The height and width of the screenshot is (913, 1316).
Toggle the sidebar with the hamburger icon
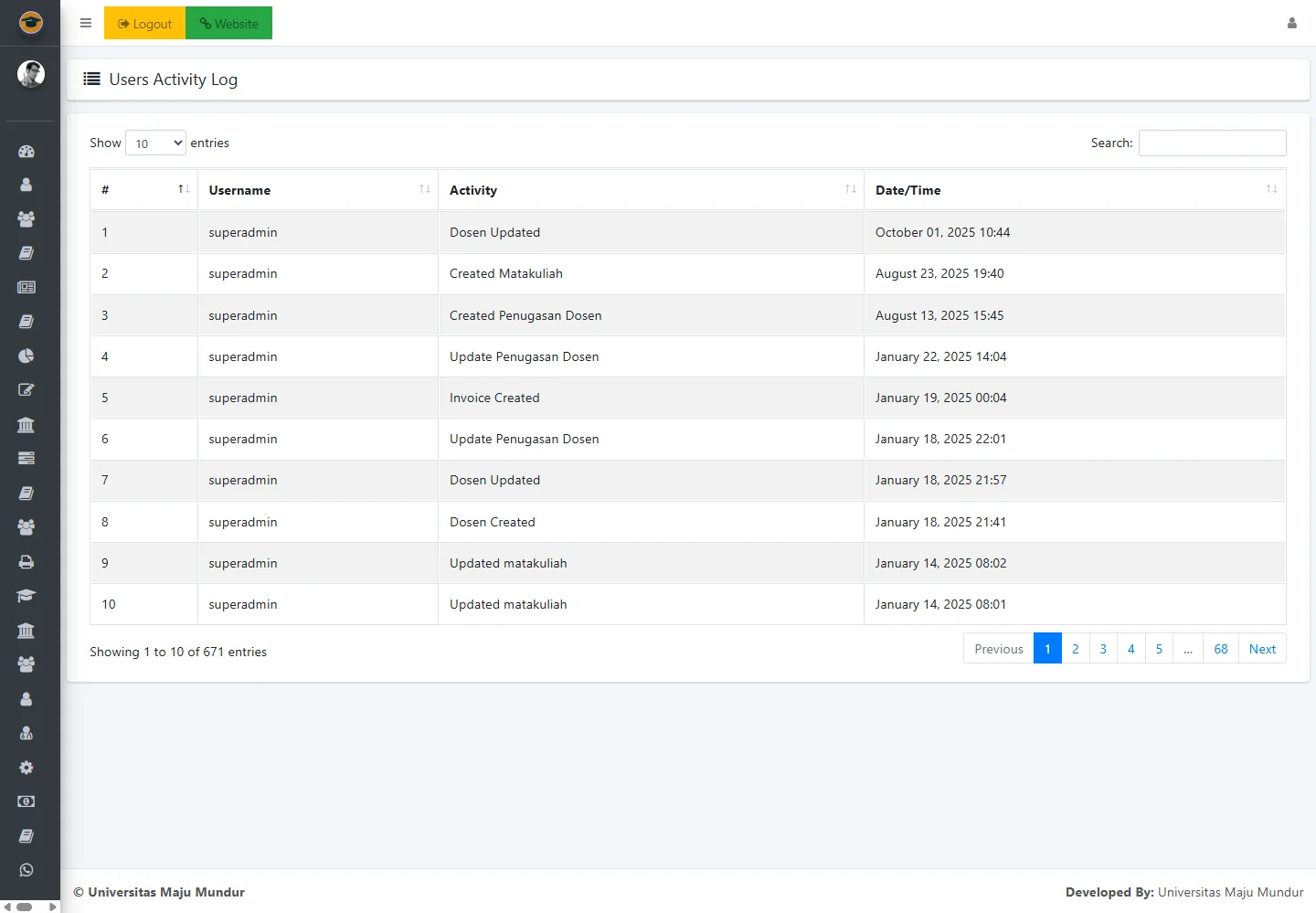[86, 24]
